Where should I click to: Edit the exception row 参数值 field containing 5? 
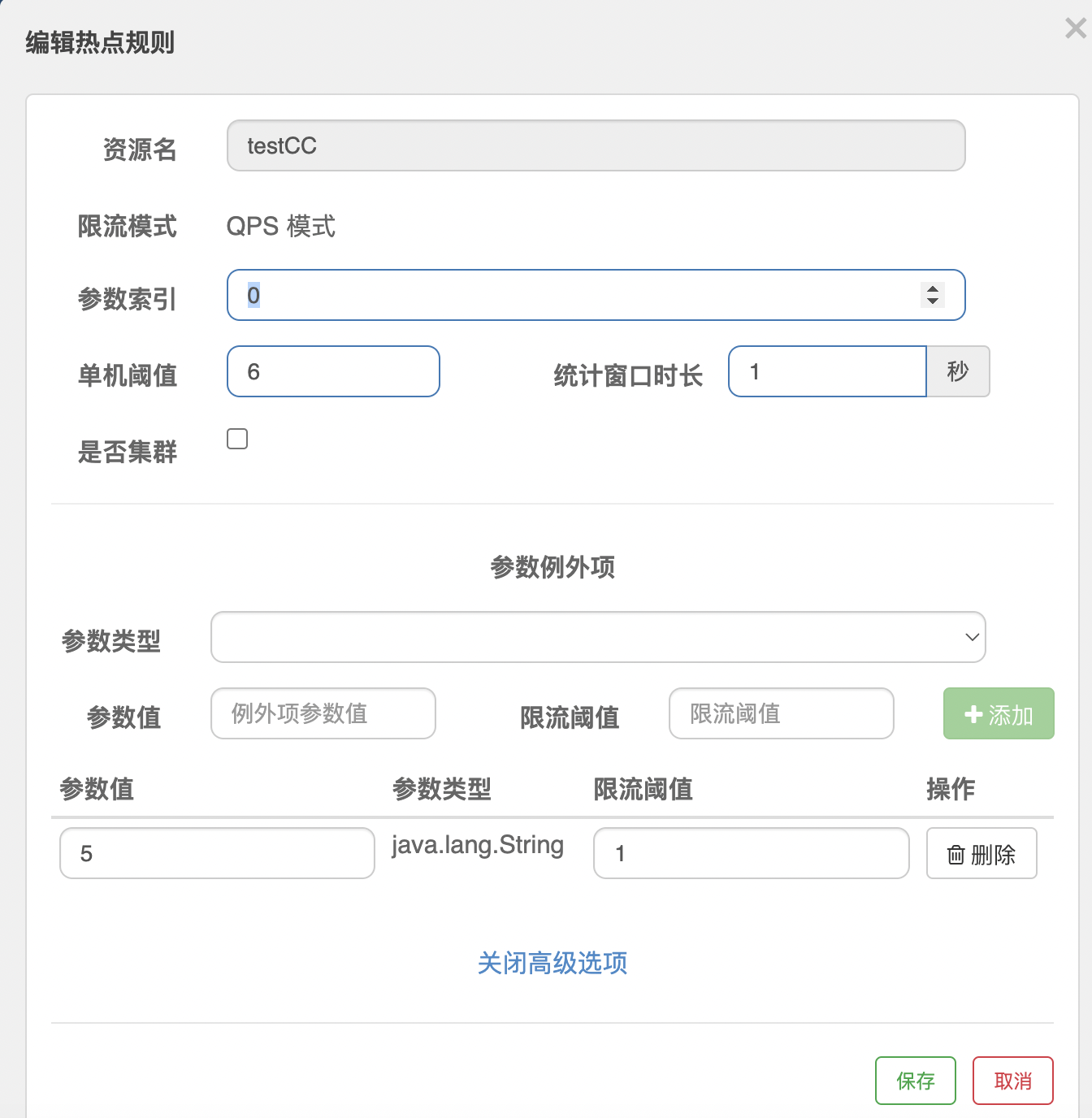click(x=217, y=853)
